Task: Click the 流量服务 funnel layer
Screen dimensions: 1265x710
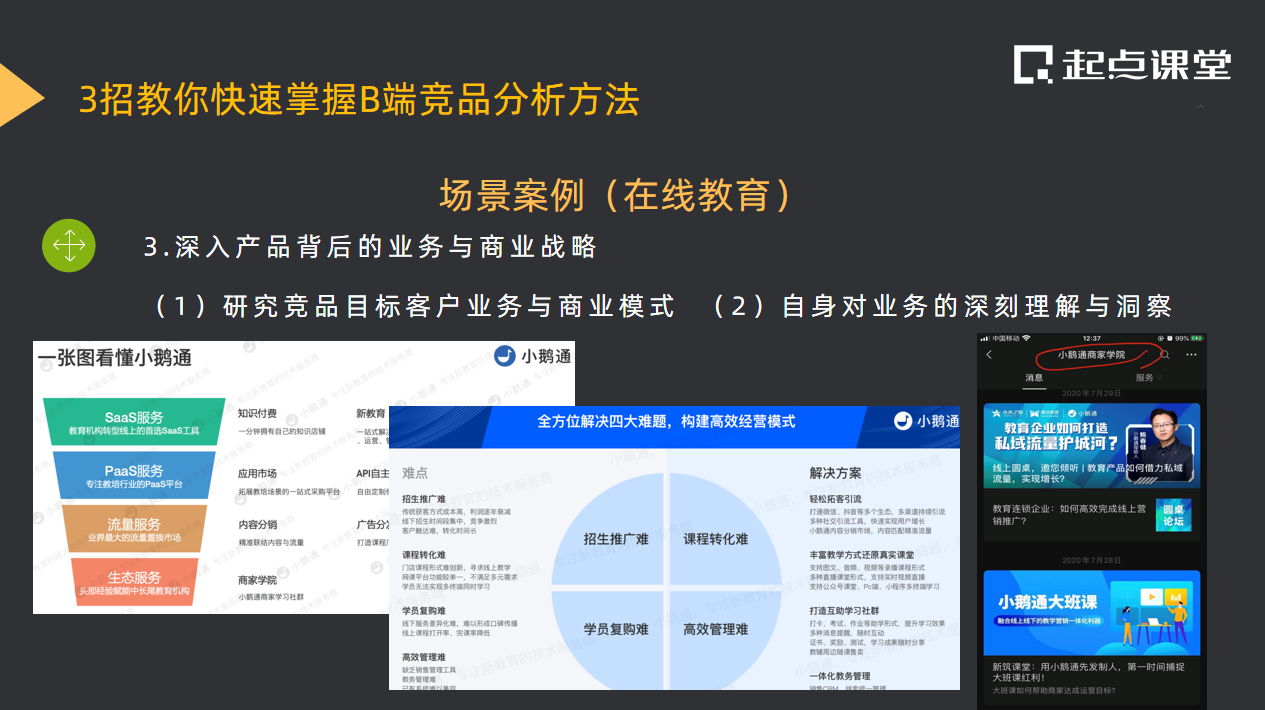Action: tap(134, 529)
